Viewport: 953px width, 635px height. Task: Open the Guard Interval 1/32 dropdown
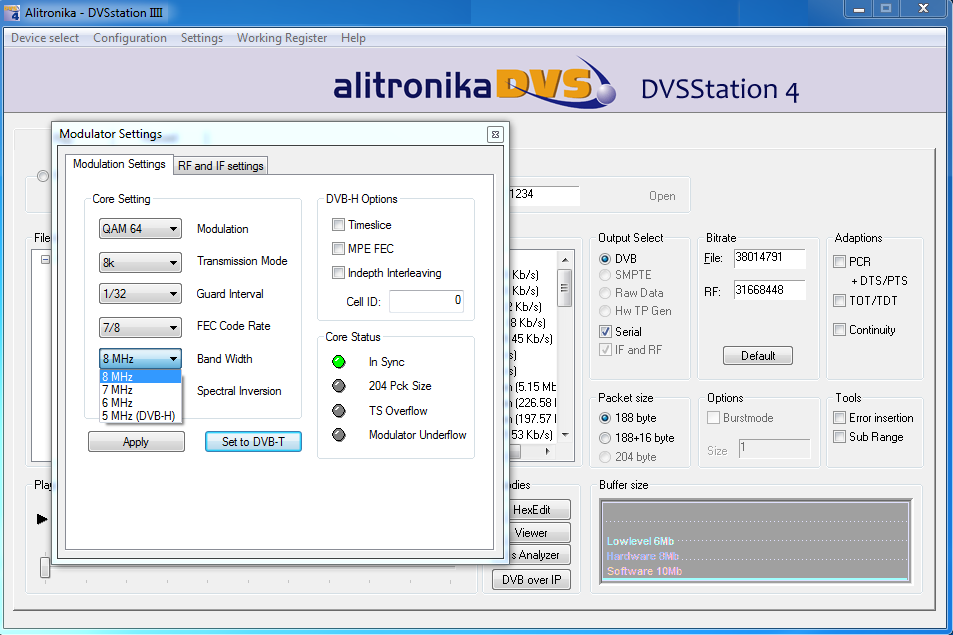point(141,294)
